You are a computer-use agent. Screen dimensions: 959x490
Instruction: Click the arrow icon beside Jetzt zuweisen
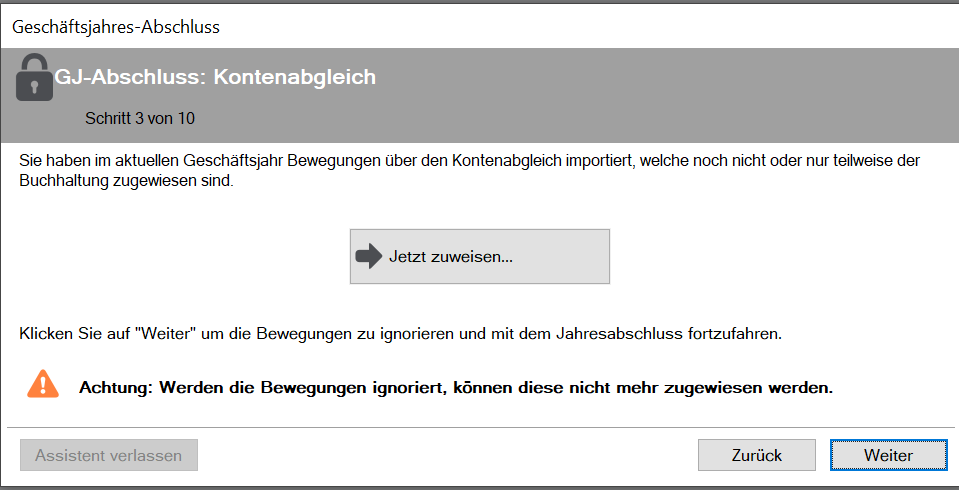(368, 256)
